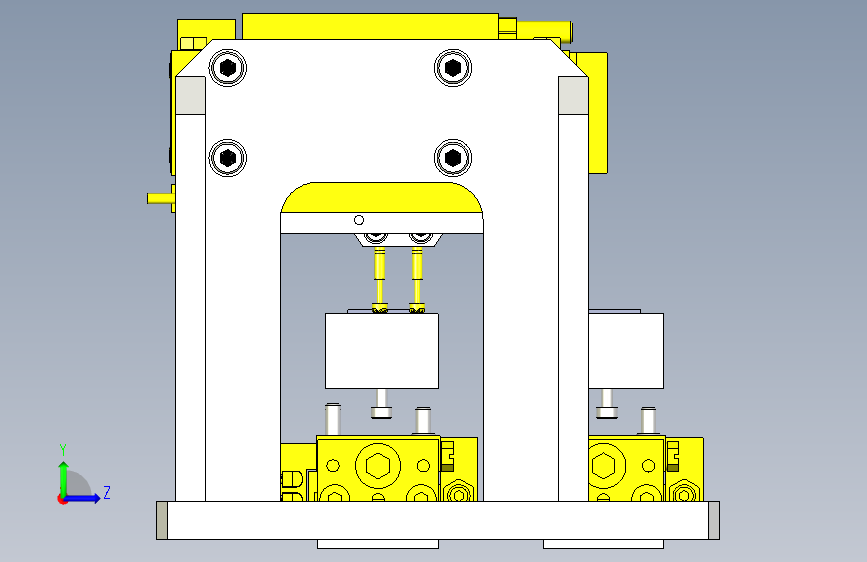Select the gray end cap on base plate's right
The width and height of the screenshot is (867, 562).
click(714, 521)
